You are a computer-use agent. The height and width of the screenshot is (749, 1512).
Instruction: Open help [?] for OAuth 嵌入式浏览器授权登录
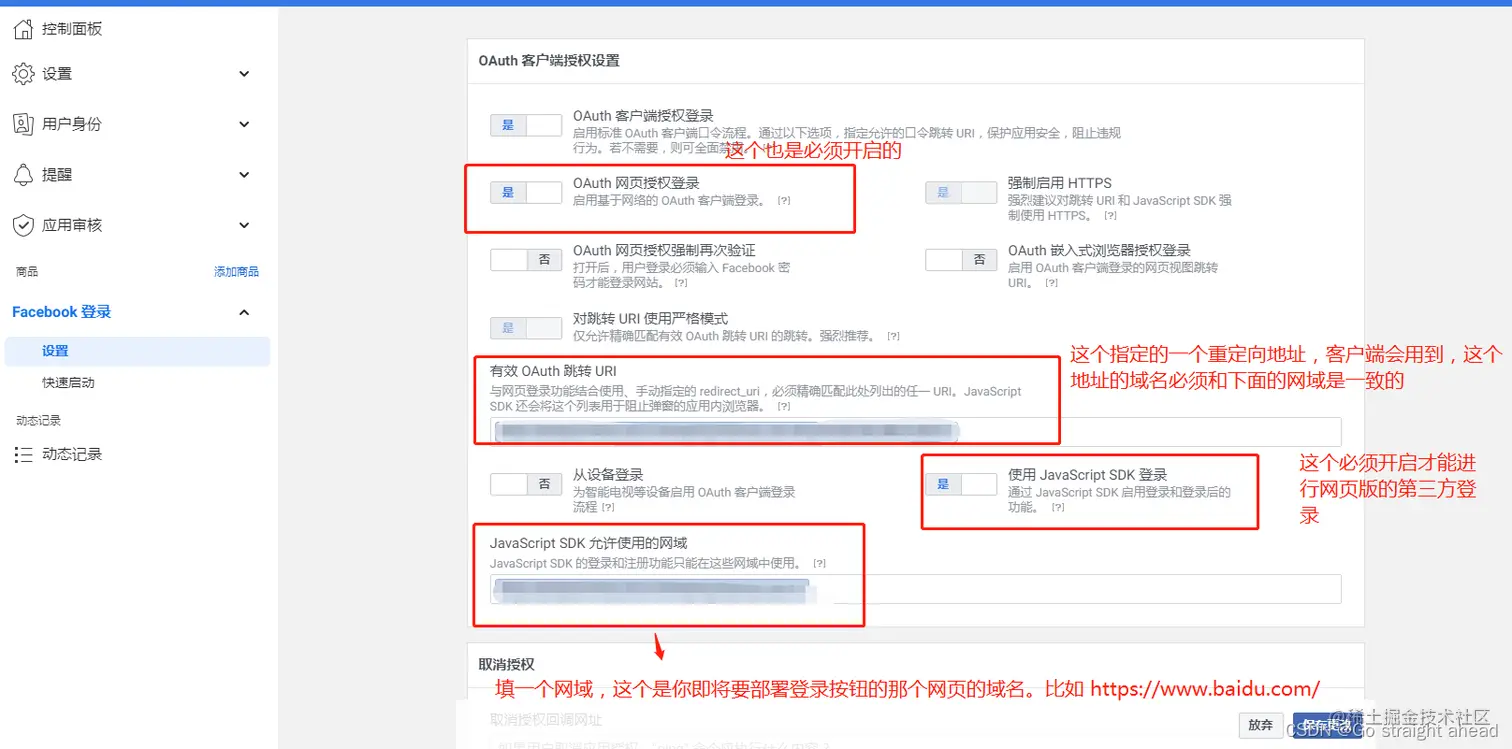[x=1051, y=284]
